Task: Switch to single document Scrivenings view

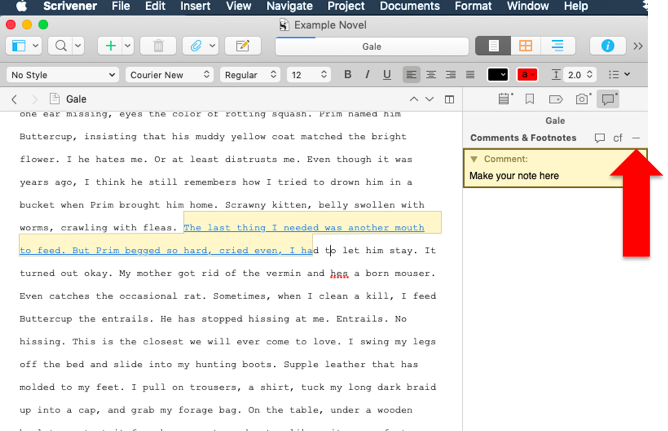Action: [x=493, y=46]
